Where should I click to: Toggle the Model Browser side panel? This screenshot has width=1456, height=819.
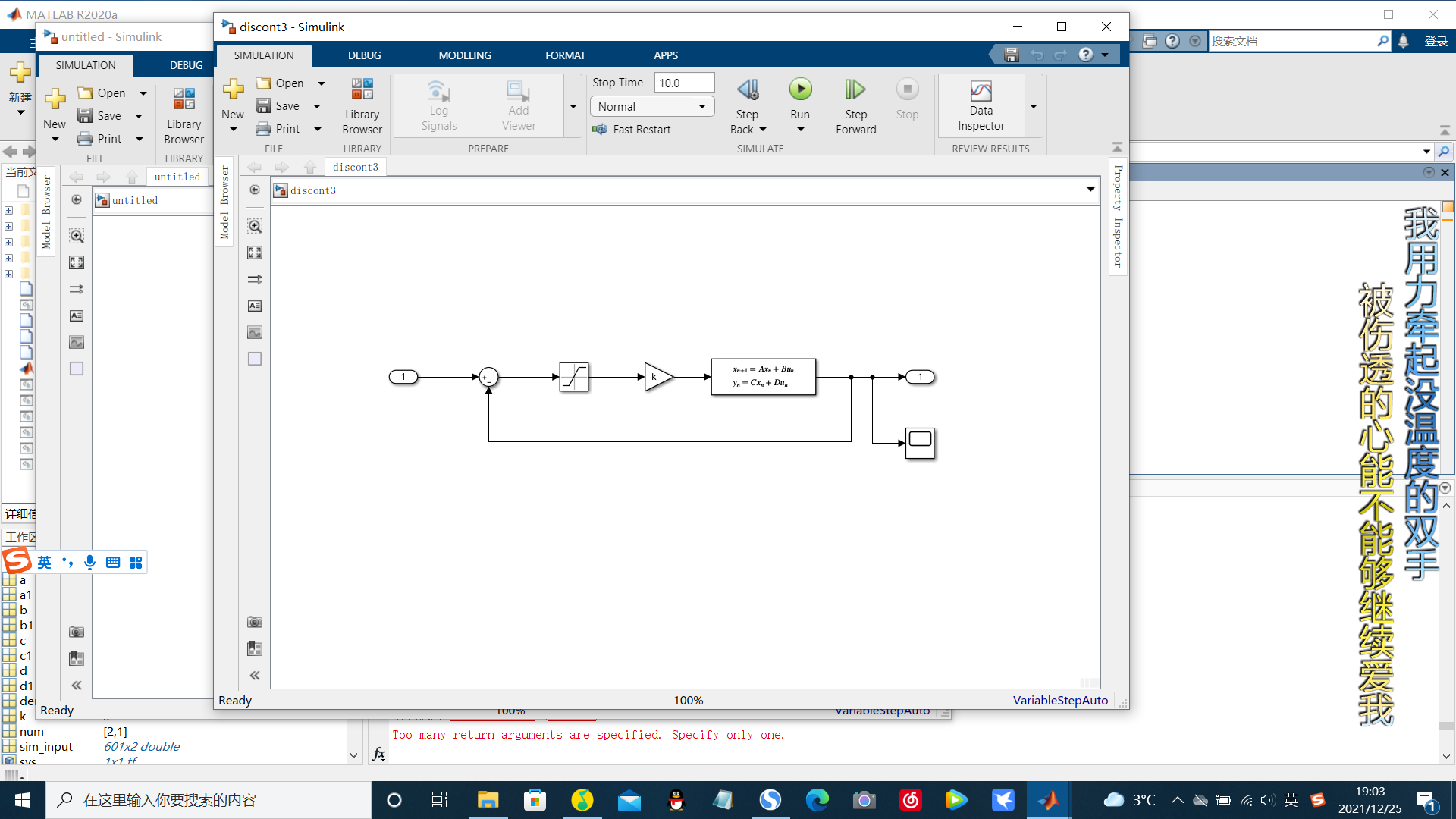tap(224, 202)
